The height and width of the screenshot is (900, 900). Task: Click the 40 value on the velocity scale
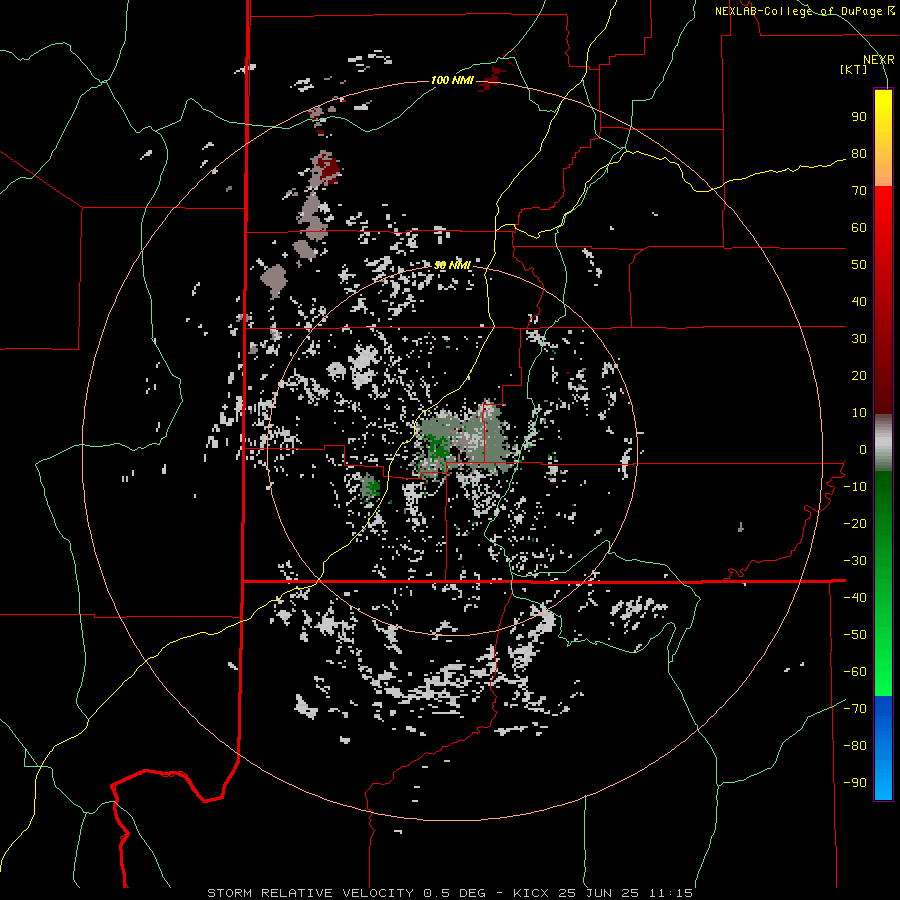click(859, 301)
